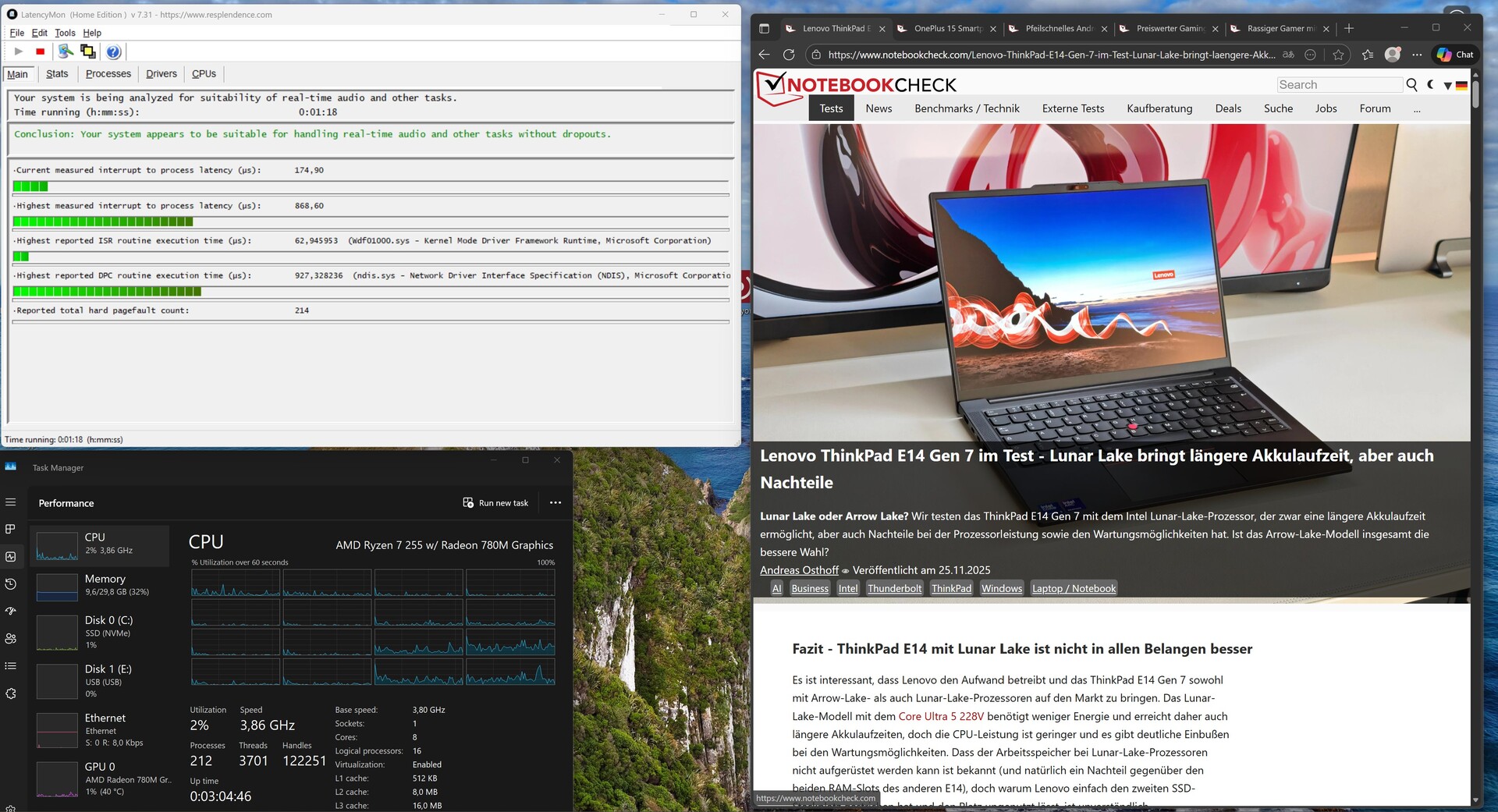The image size is (1498, 812).
Task: Click the Notebookcheck Search input field
Action: (x=1340, y=84)
